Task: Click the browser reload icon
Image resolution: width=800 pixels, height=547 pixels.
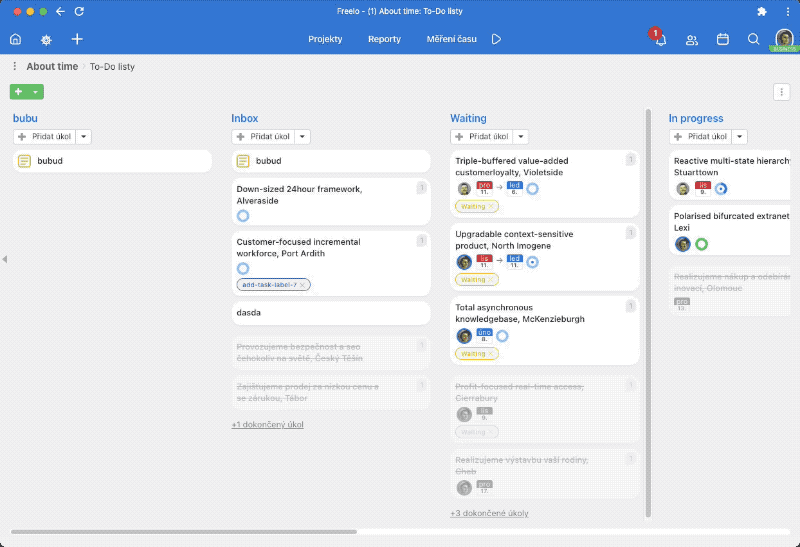Action: 79,11
